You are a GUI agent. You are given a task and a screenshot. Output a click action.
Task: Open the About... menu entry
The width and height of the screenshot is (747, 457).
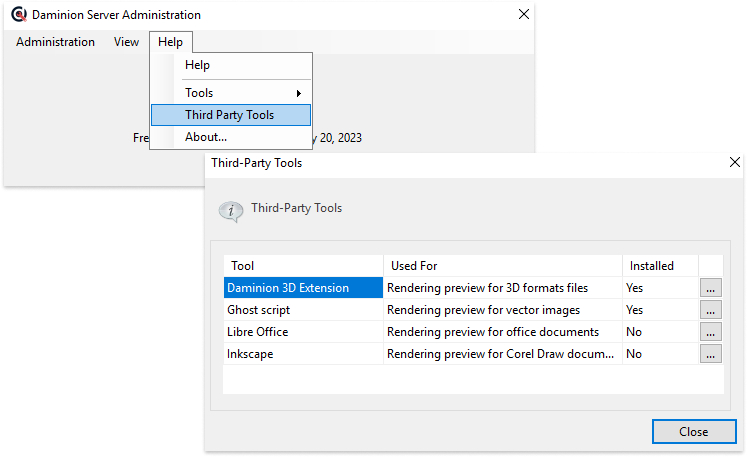coord(231,137)
